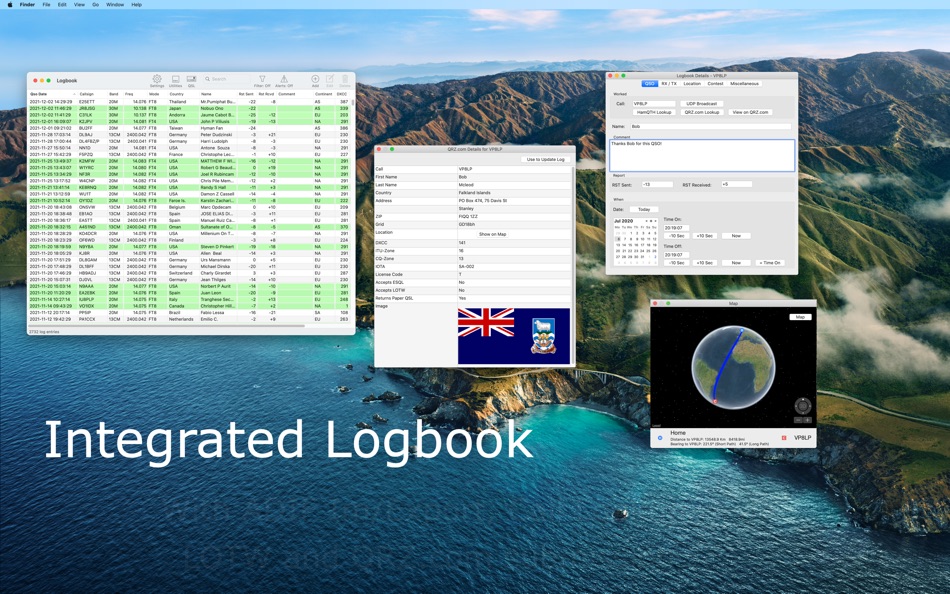Click the red VP8LP marker icon below map

pyautogui.click(x=785, y=438)
